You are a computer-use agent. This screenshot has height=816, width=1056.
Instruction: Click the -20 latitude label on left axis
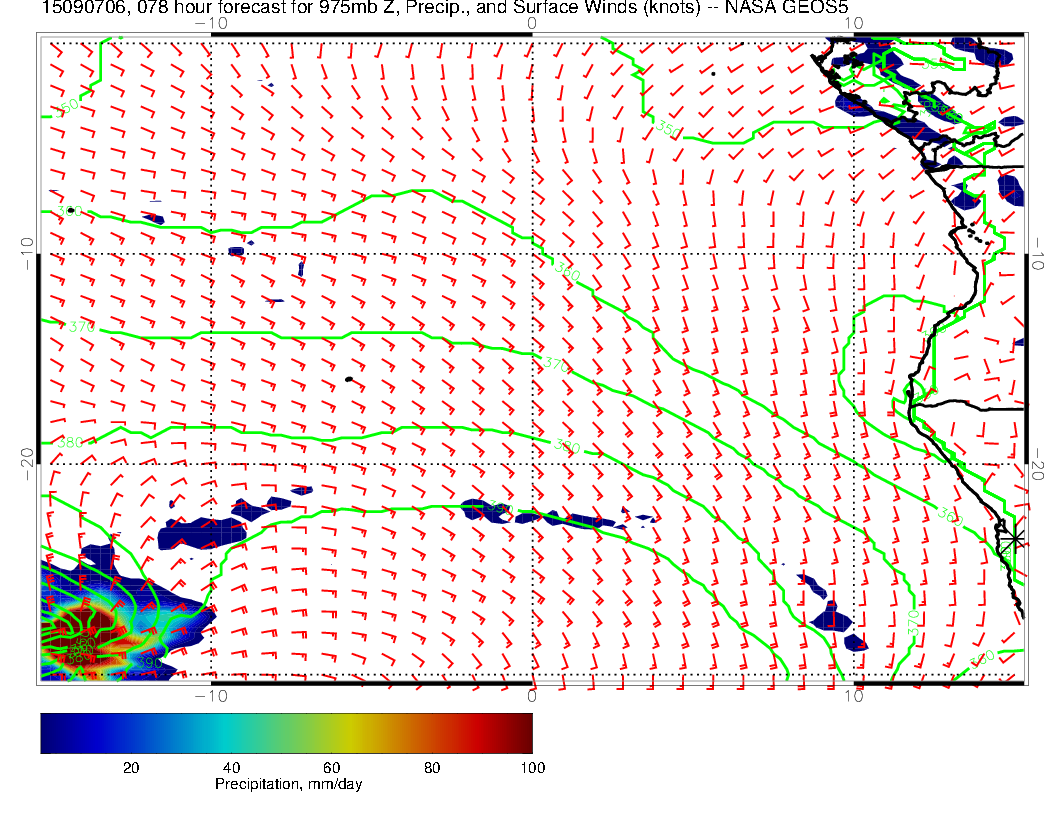click(27, 456)
